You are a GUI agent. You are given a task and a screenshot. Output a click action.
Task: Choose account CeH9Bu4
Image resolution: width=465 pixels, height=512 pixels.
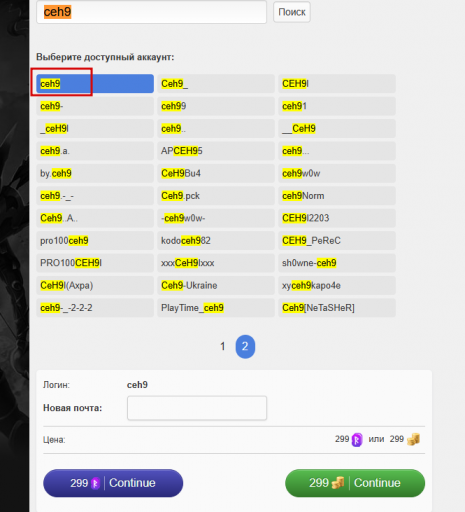click(216, 173)
